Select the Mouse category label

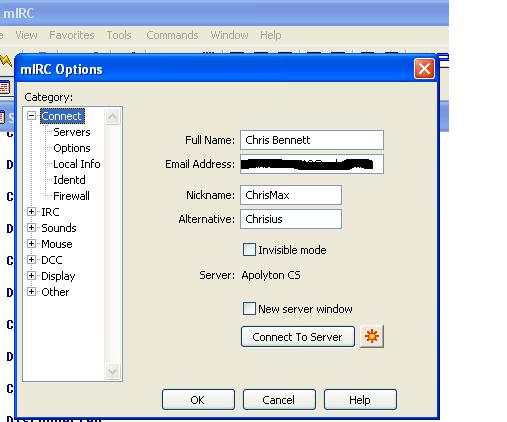pos(57,244)
